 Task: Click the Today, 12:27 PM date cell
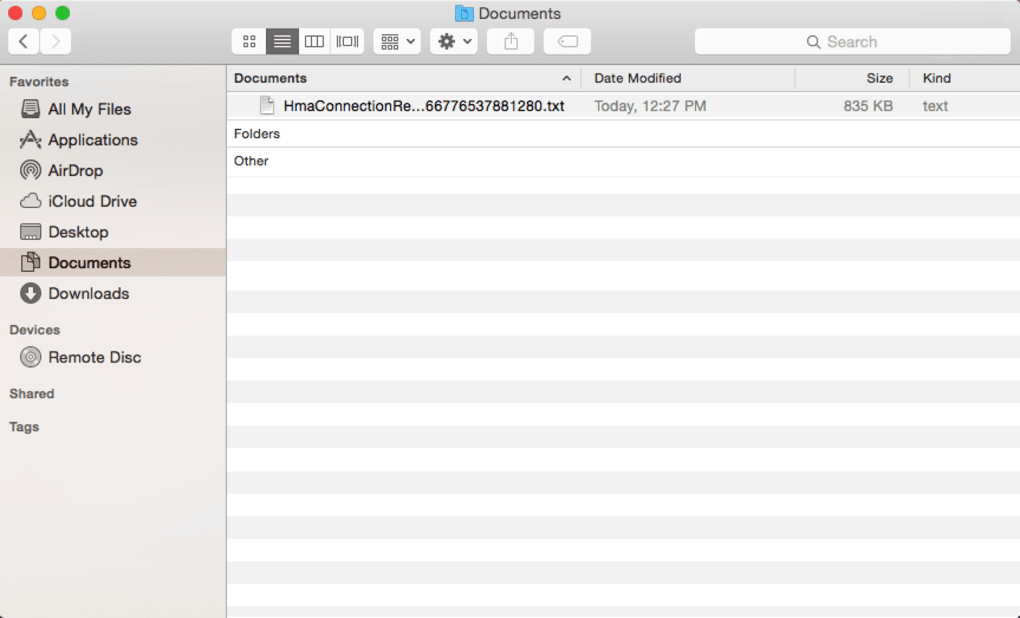[x=650, y=106]
